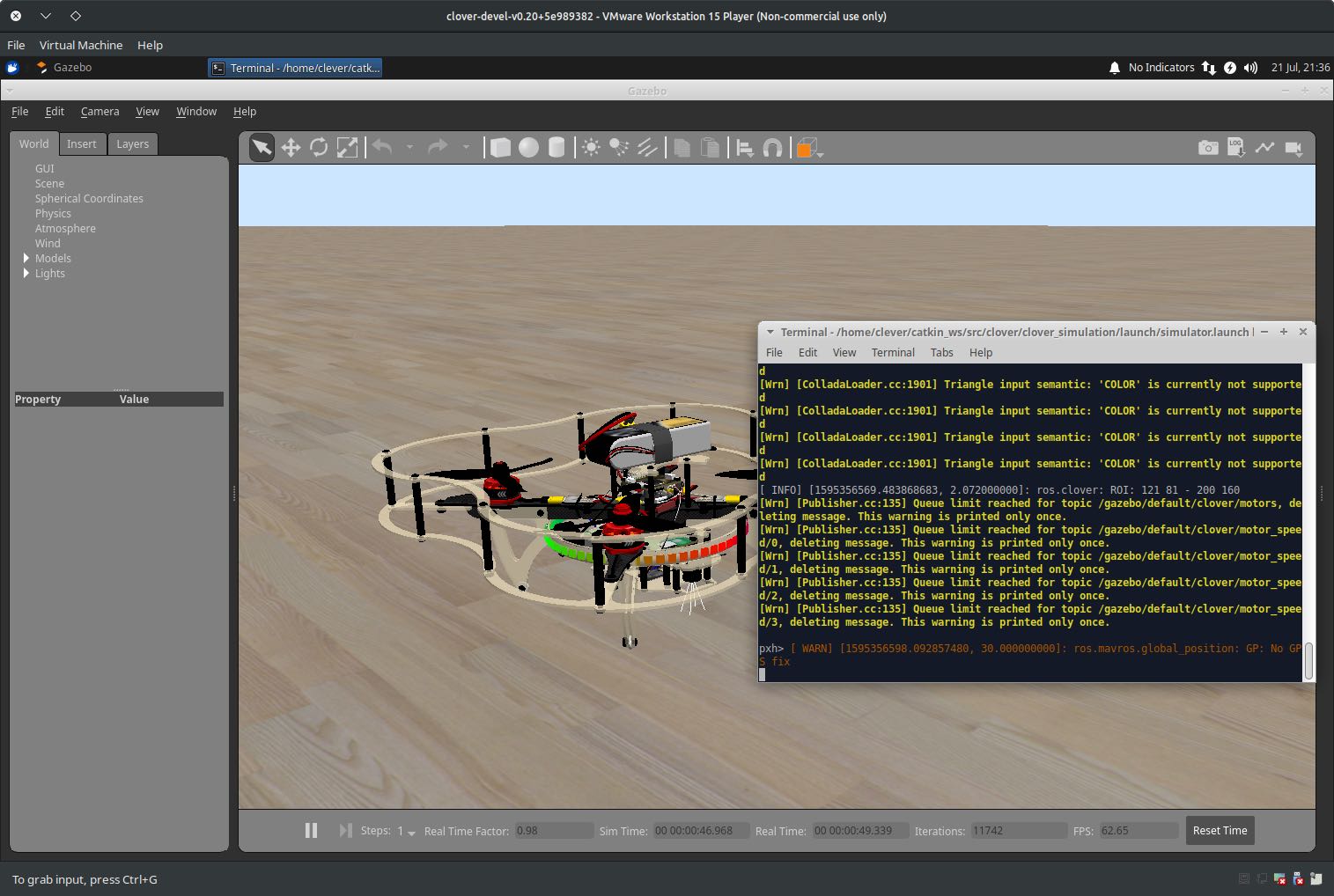Insert a box shape
This screenshot has height=896, width=1334.
coord(499,147)
